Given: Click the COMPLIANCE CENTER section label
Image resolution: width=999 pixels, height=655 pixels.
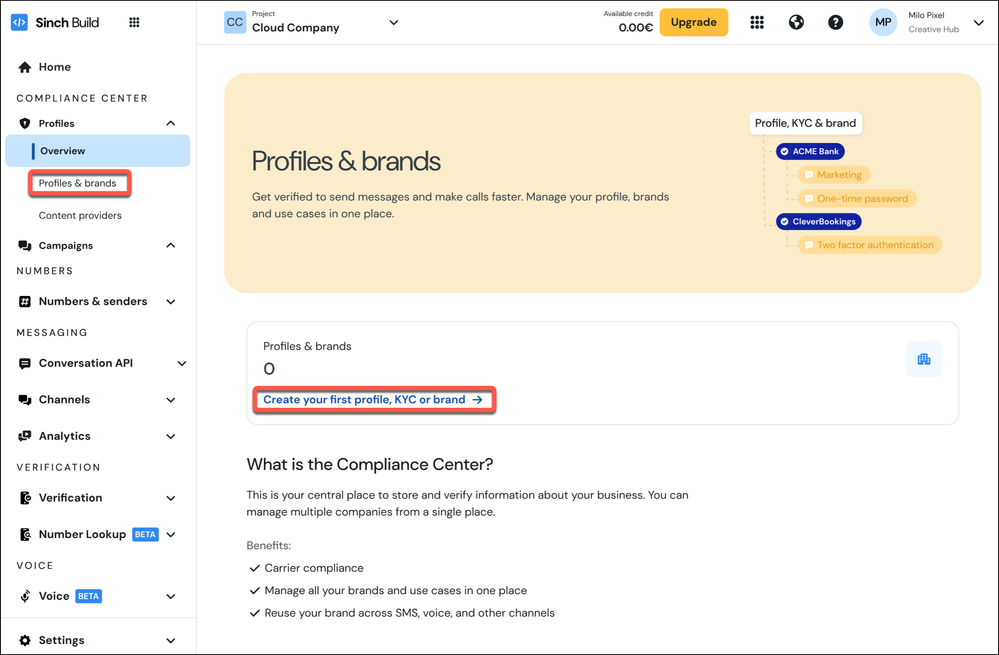Looking at the screenshot, I should click(82, 98).
